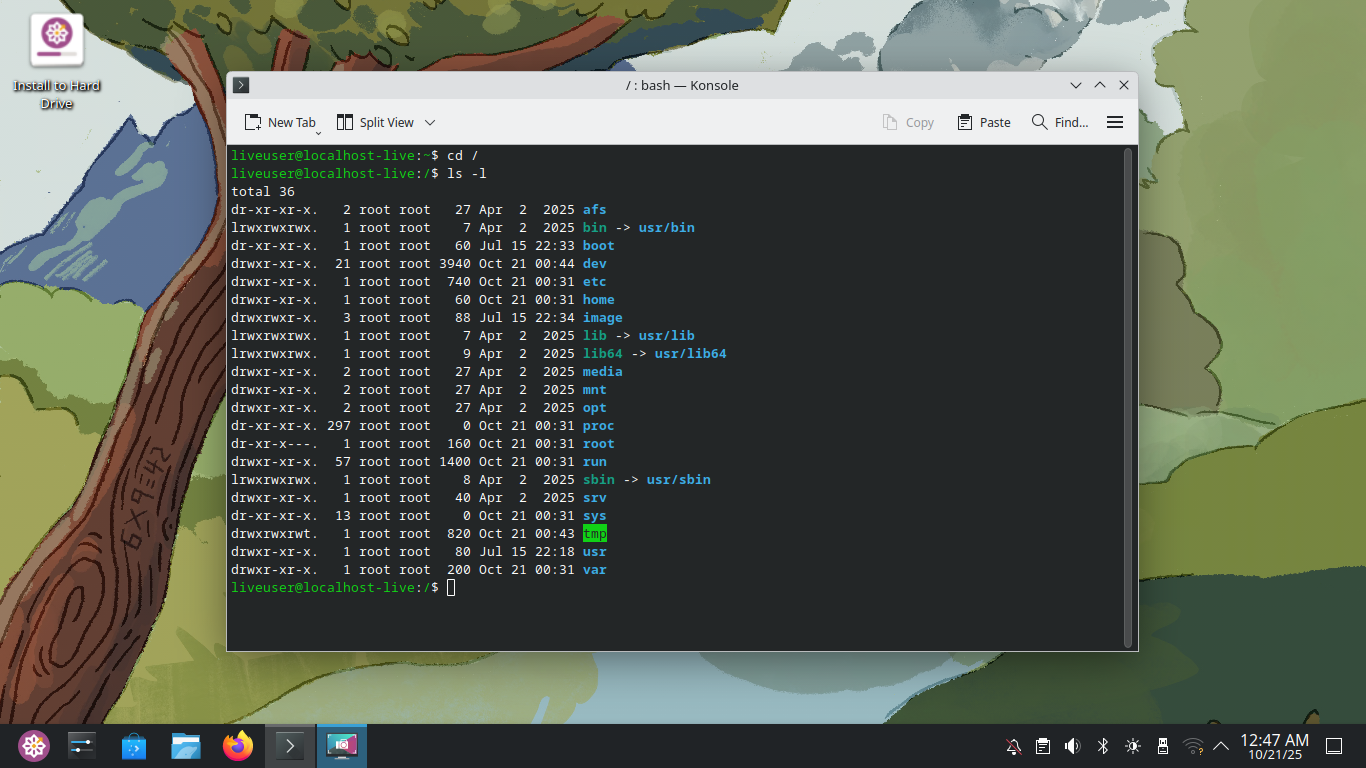
Task: Open Bluetooth settings in system tray
Action: pyautogui.click(x=1103, y=746)
